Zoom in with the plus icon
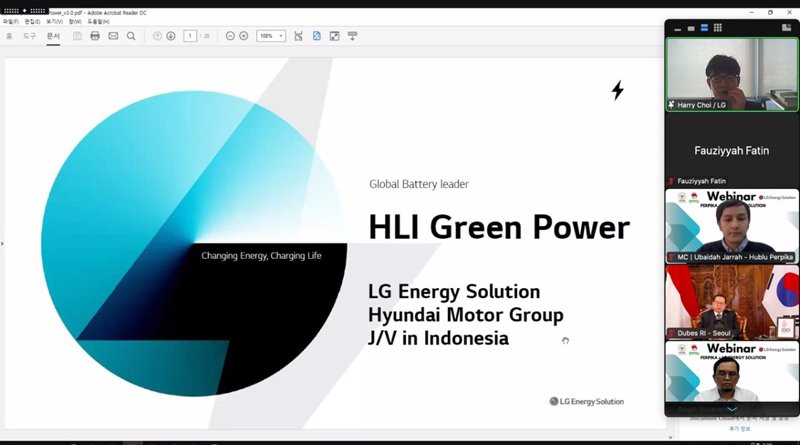Viewport: 800px width, 445px height. click(244, 36)
